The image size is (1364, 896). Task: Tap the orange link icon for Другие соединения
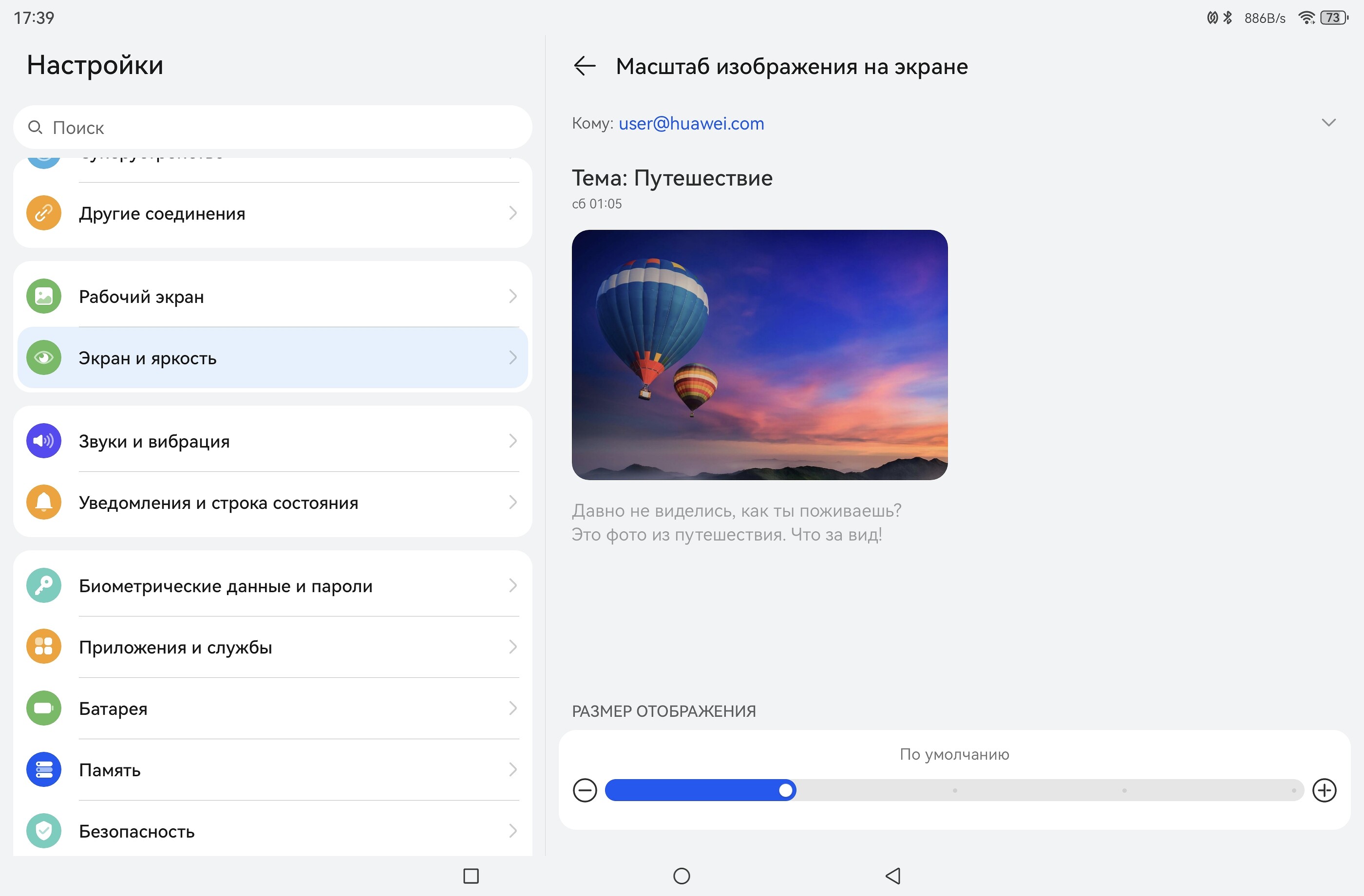point(43,213)
